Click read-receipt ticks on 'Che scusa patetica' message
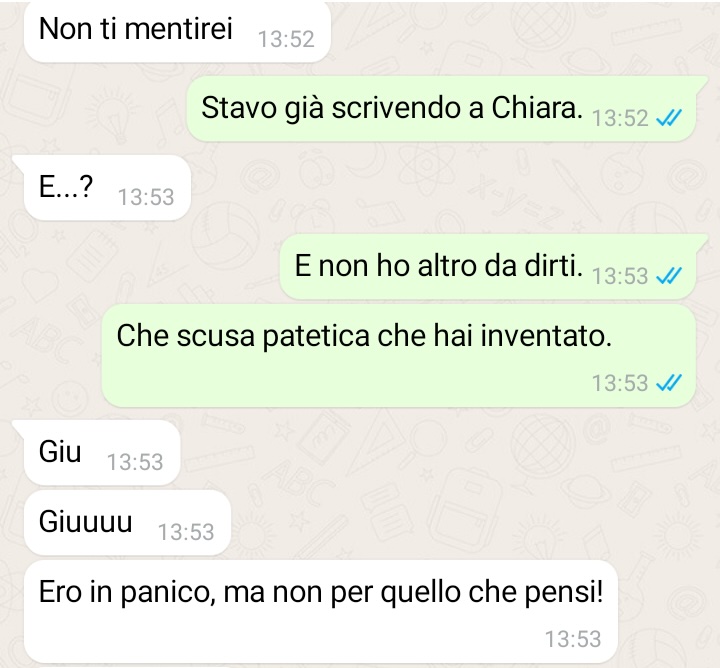Viewport: 720px width, 668px height. 669,382
